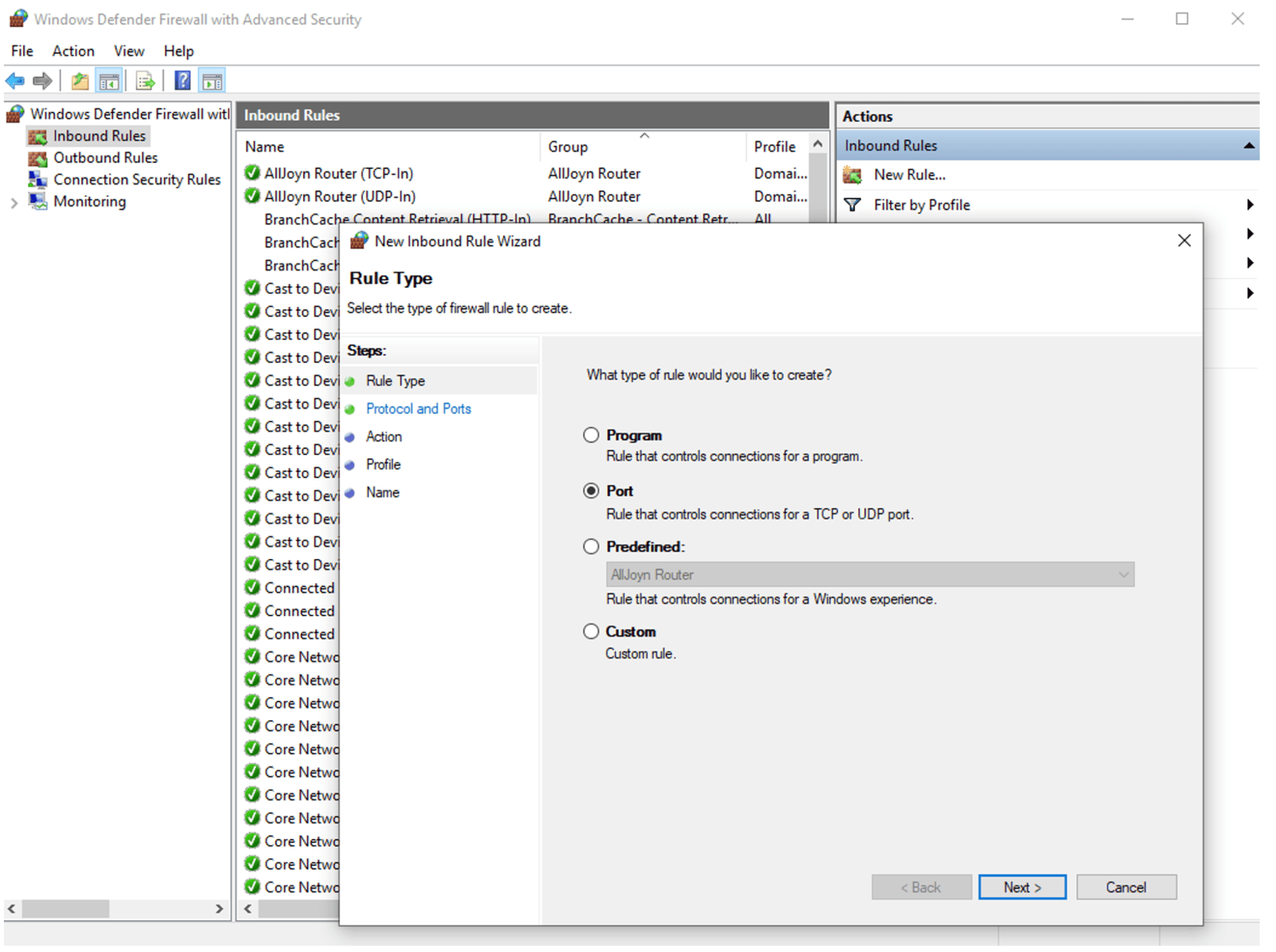The width and height of the screenshot is (1276, 952).
Task: Open the Help menu
Action: tap(179, 51)
